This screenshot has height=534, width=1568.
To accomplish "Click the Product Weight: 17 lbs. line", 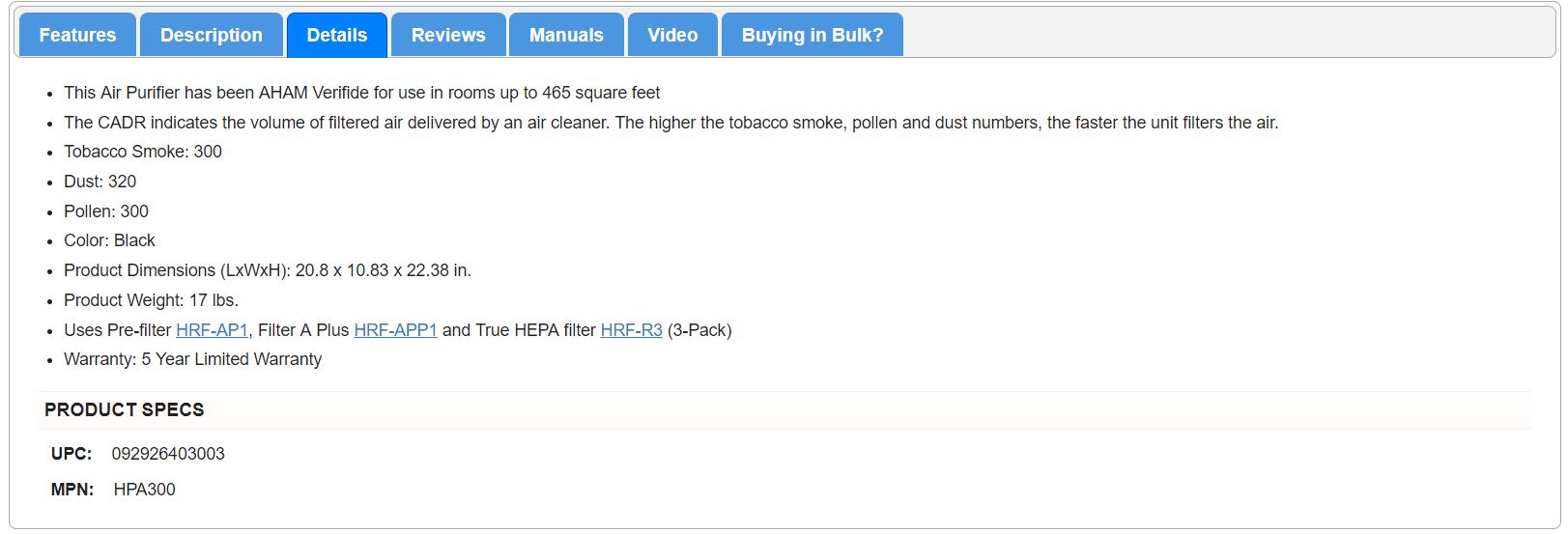I will coord(151,300).
